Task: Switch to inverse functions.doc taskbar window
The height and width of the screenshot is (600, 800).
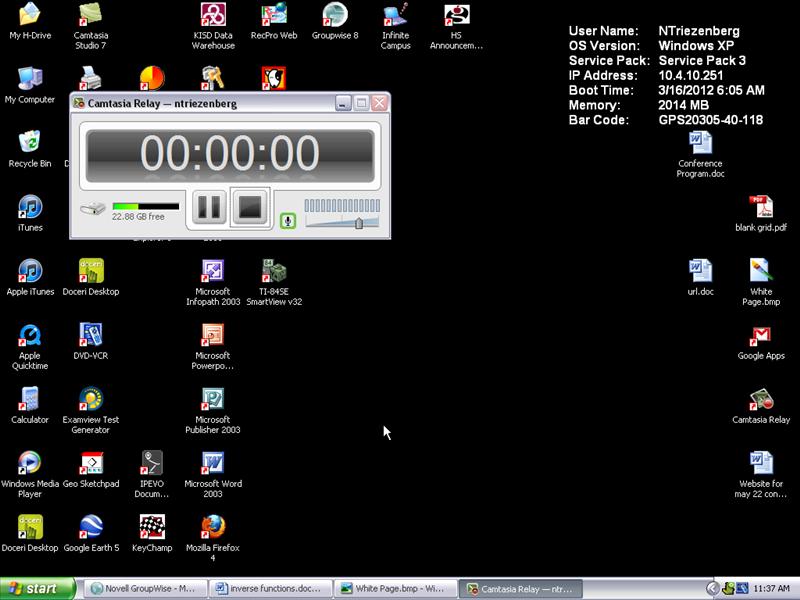Action: pos(270,588)
